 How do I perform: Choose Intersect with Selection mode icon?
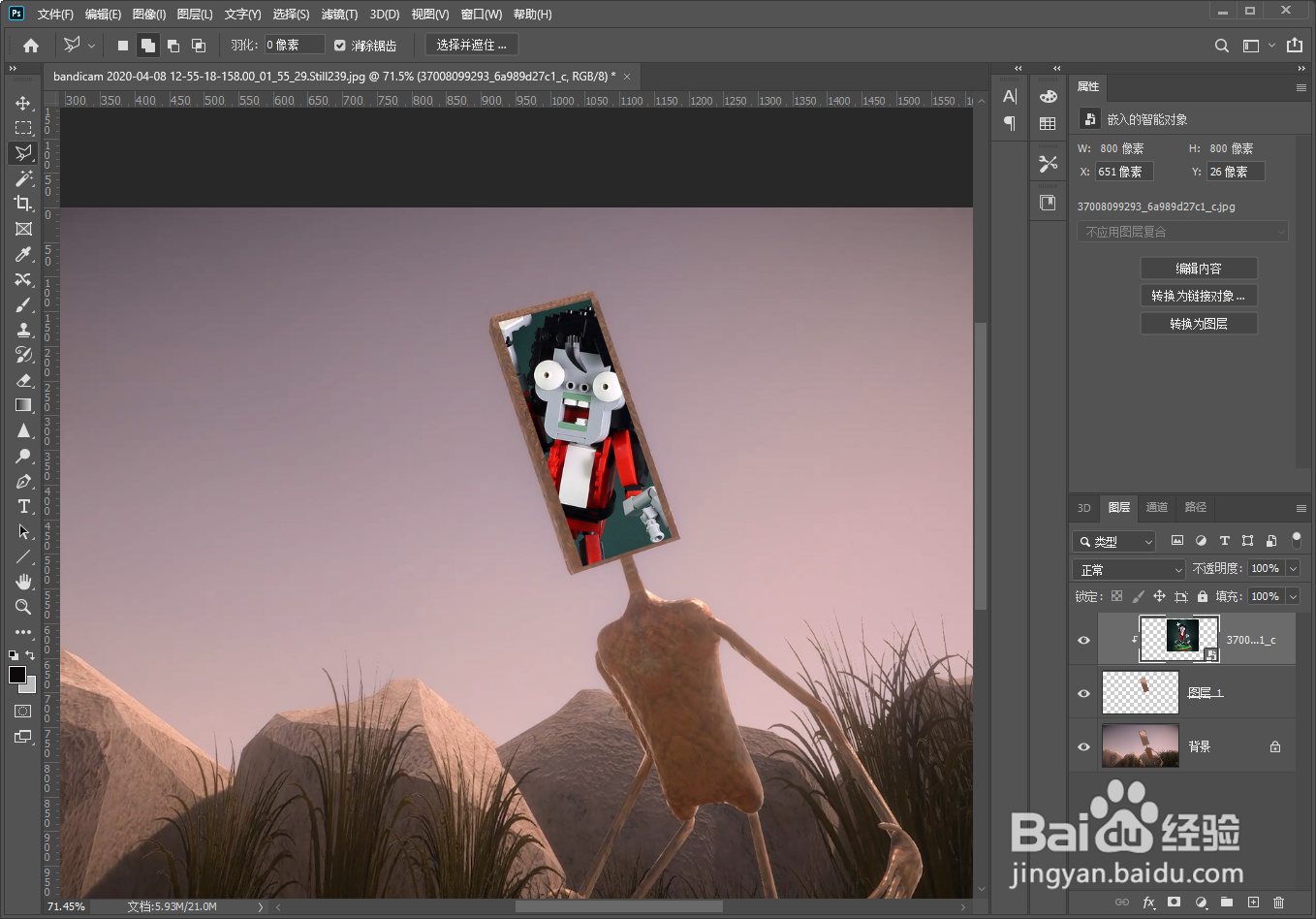tap(199, 46)
